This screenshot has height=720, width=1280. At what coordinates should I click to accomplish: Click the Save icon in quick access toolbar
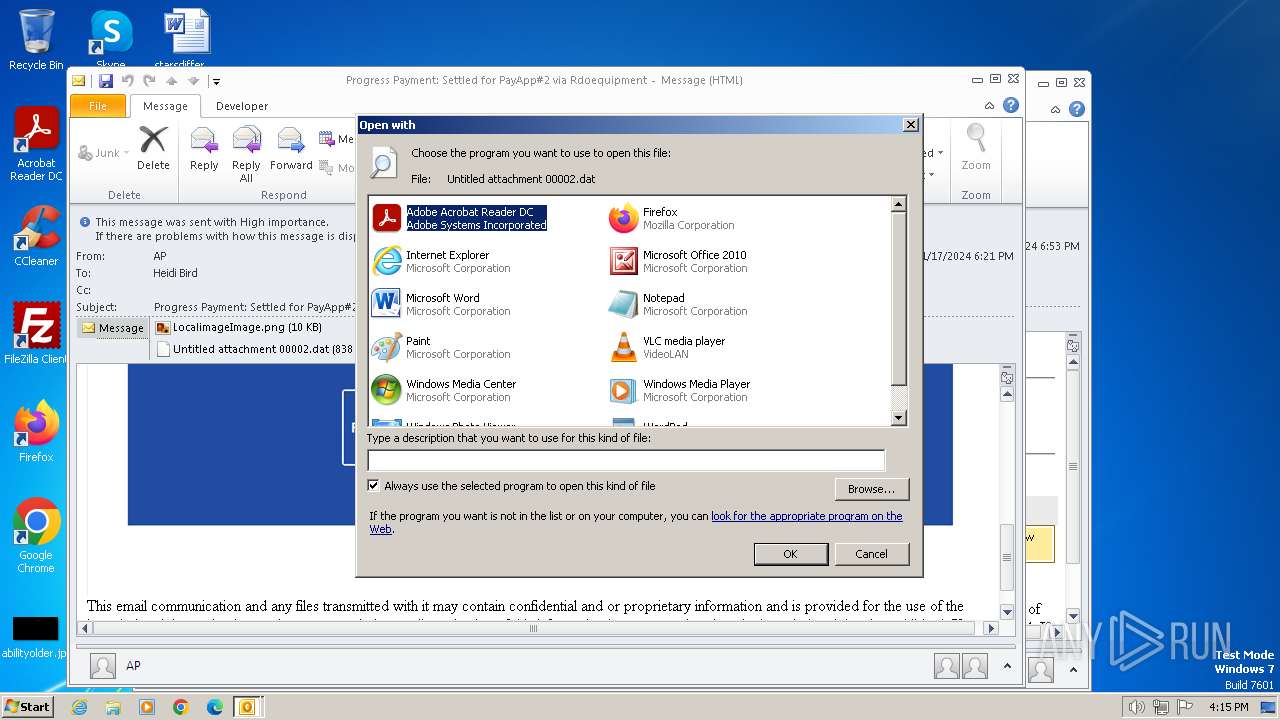click(x=105, y=81)
